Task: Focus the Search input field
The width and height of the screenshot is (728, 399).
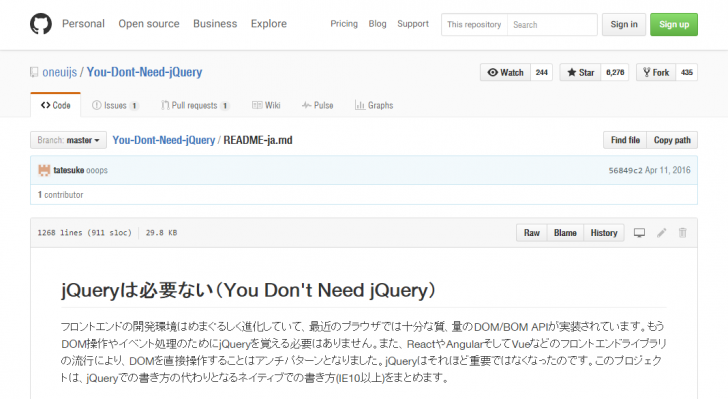Action: pyautogui.click(x=552, y=25)
